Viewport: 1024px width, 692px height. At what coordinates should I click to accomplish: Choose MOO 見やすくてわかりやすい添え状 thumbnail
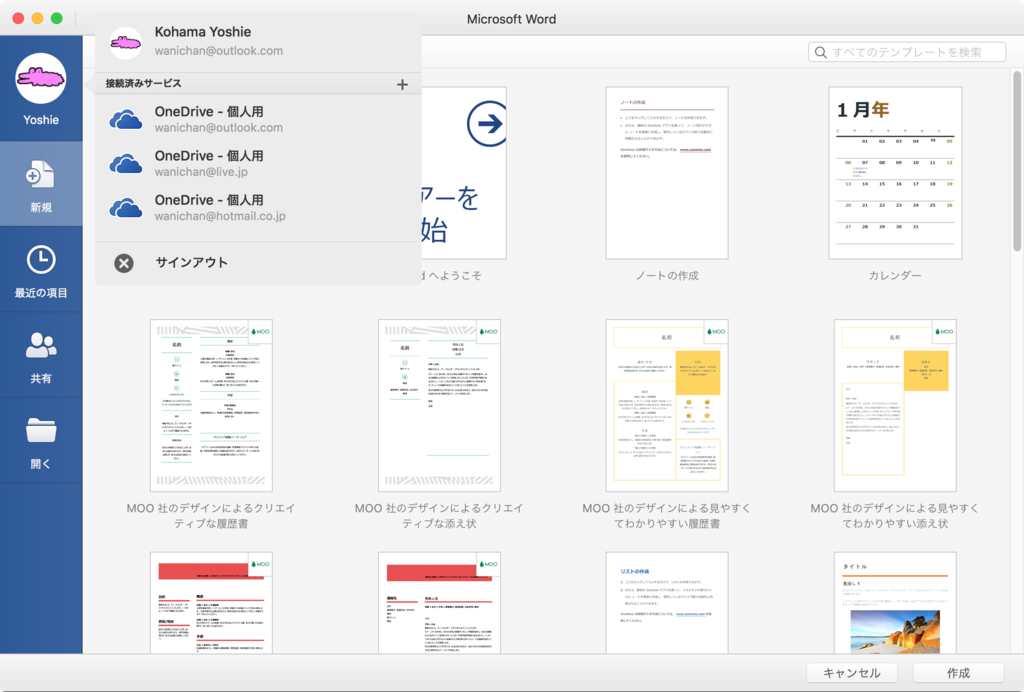895,405
